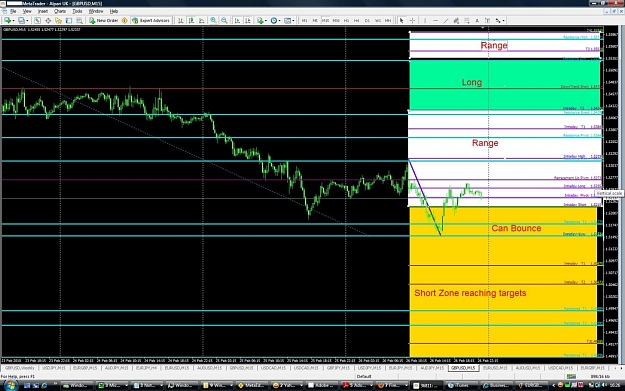Select the Cursor arrow tool
The height and width of the screenshot is (391, 625).
pos(401,20)
